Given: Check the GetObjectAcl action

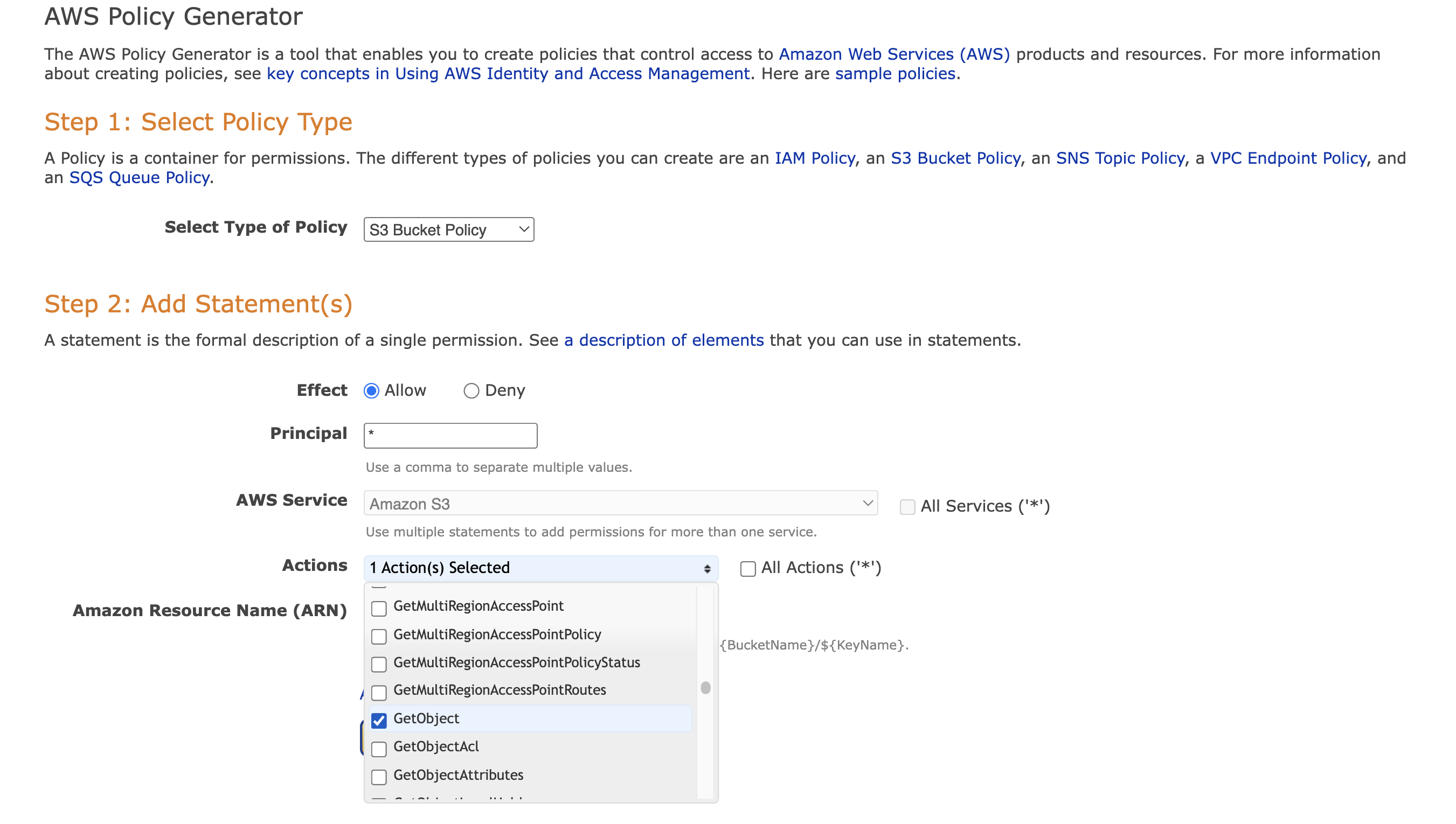Looking at the screenshot, I should point(379,748).
